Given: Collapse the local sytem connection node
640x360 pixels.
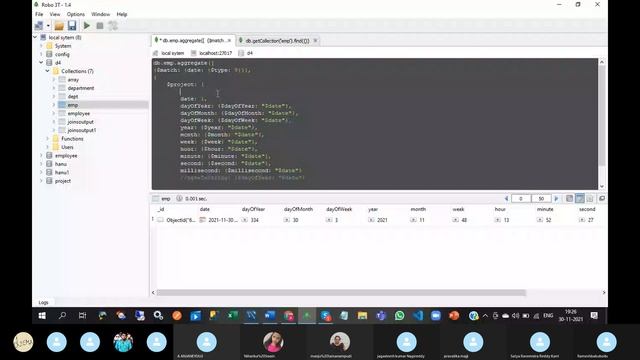Looking at the screenshot, I should (x=35, y=37).
